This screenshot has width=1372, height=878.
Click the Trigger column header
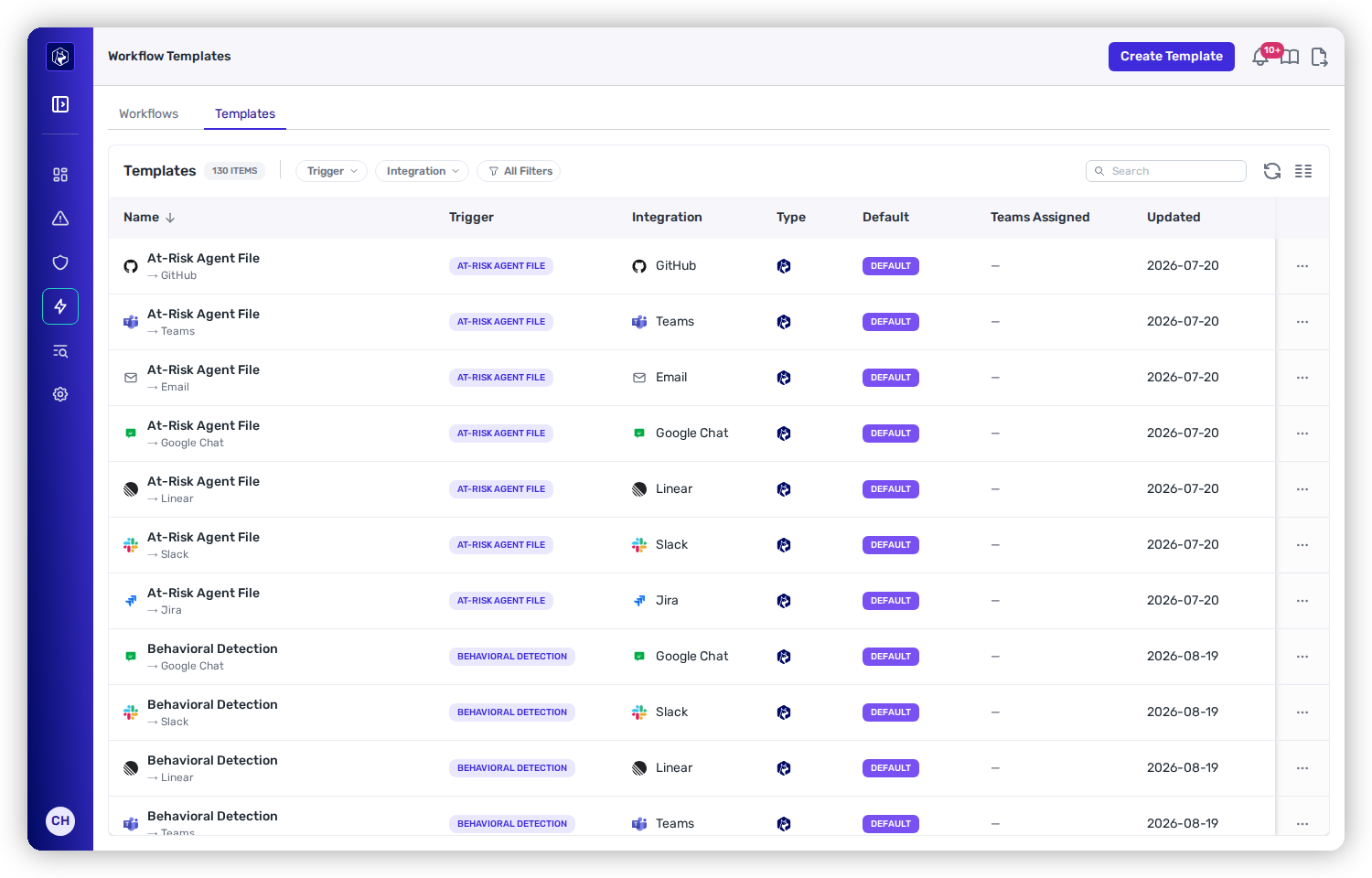tap(471, 218)
